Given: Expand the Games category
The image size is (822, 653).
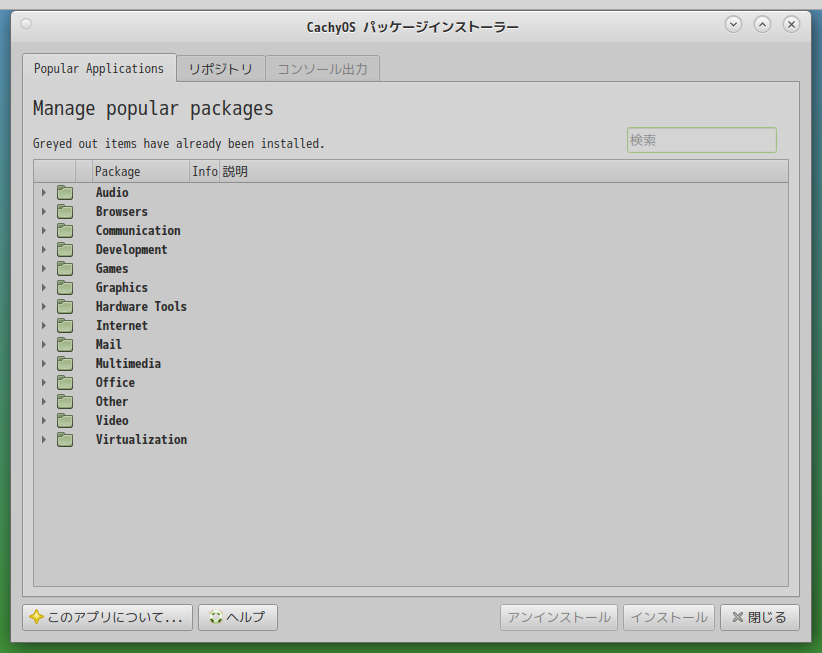Looking at the screenshot, I should point(44,268).
